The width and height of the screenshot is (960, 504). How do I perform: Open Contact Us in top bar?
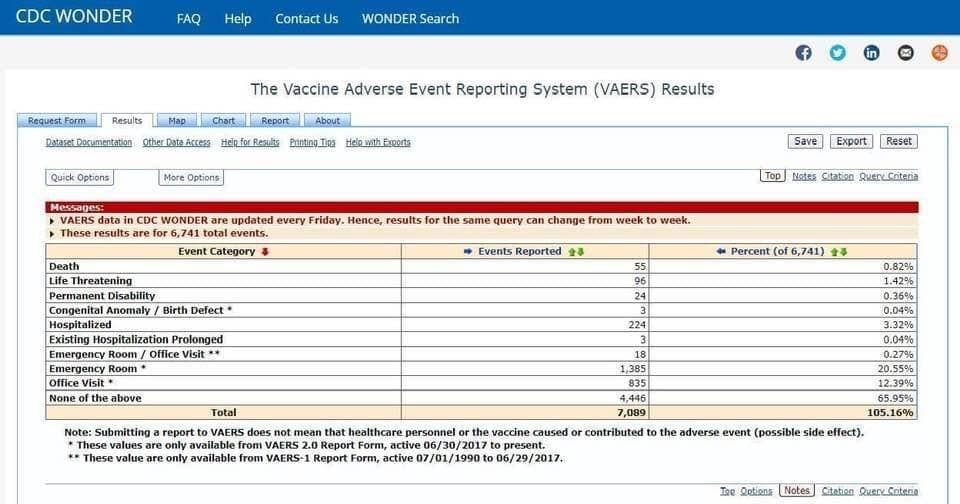[x=307, y=19]
